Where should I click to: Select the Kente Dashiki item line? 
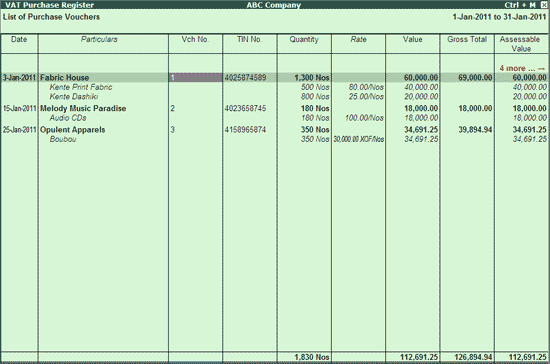74,96
